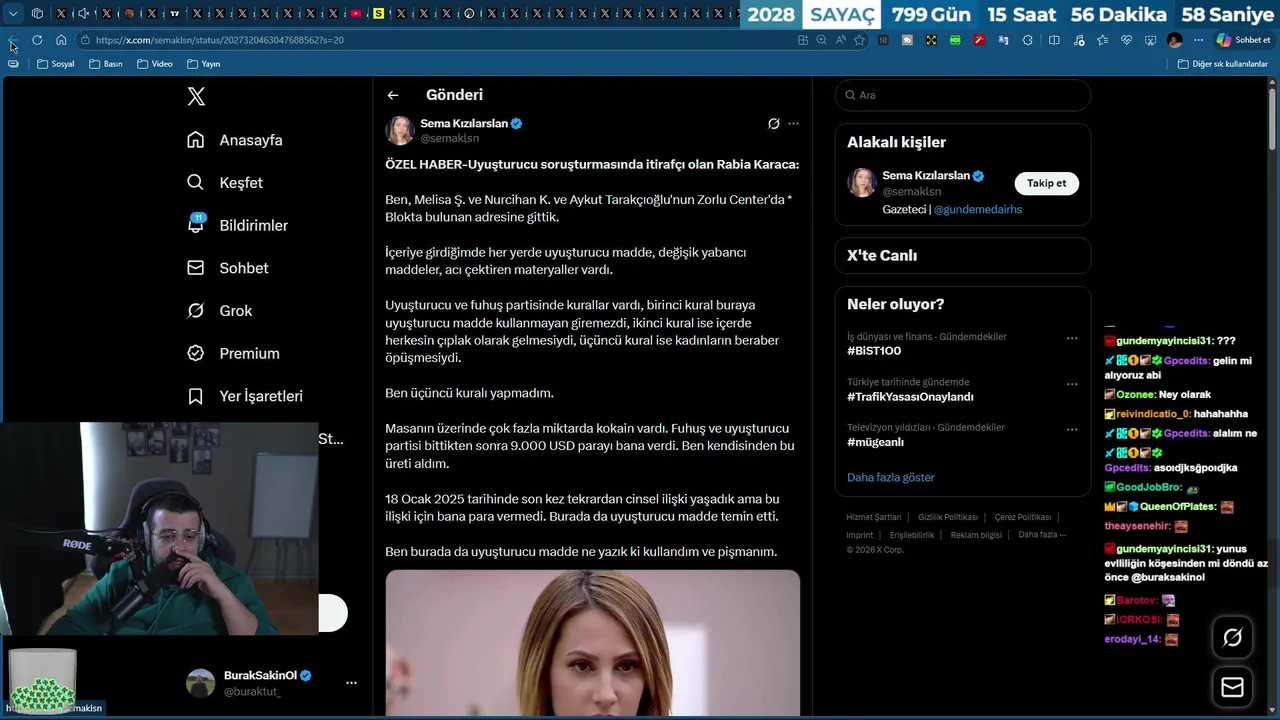Show more trends via Daha fazla göster
The width and height of the screenshot is (1280, 720).
890,477
